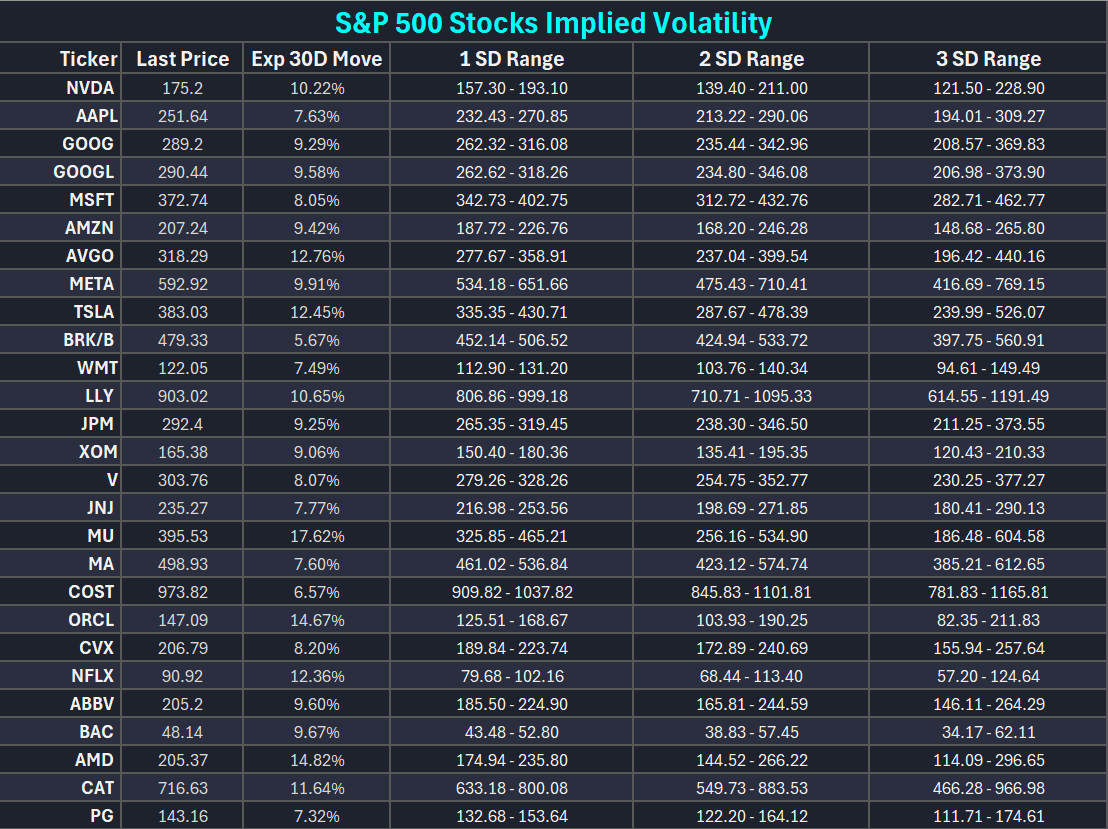
Task: Select the GOOGL ticker cell
Action: coord(84,172)
